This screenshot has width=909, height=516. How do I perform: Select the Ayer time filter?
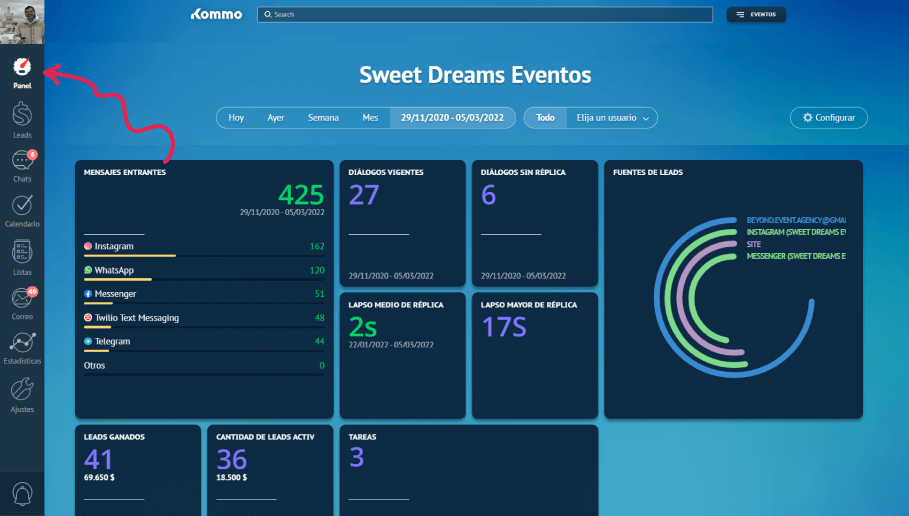[x=275, y=118]
